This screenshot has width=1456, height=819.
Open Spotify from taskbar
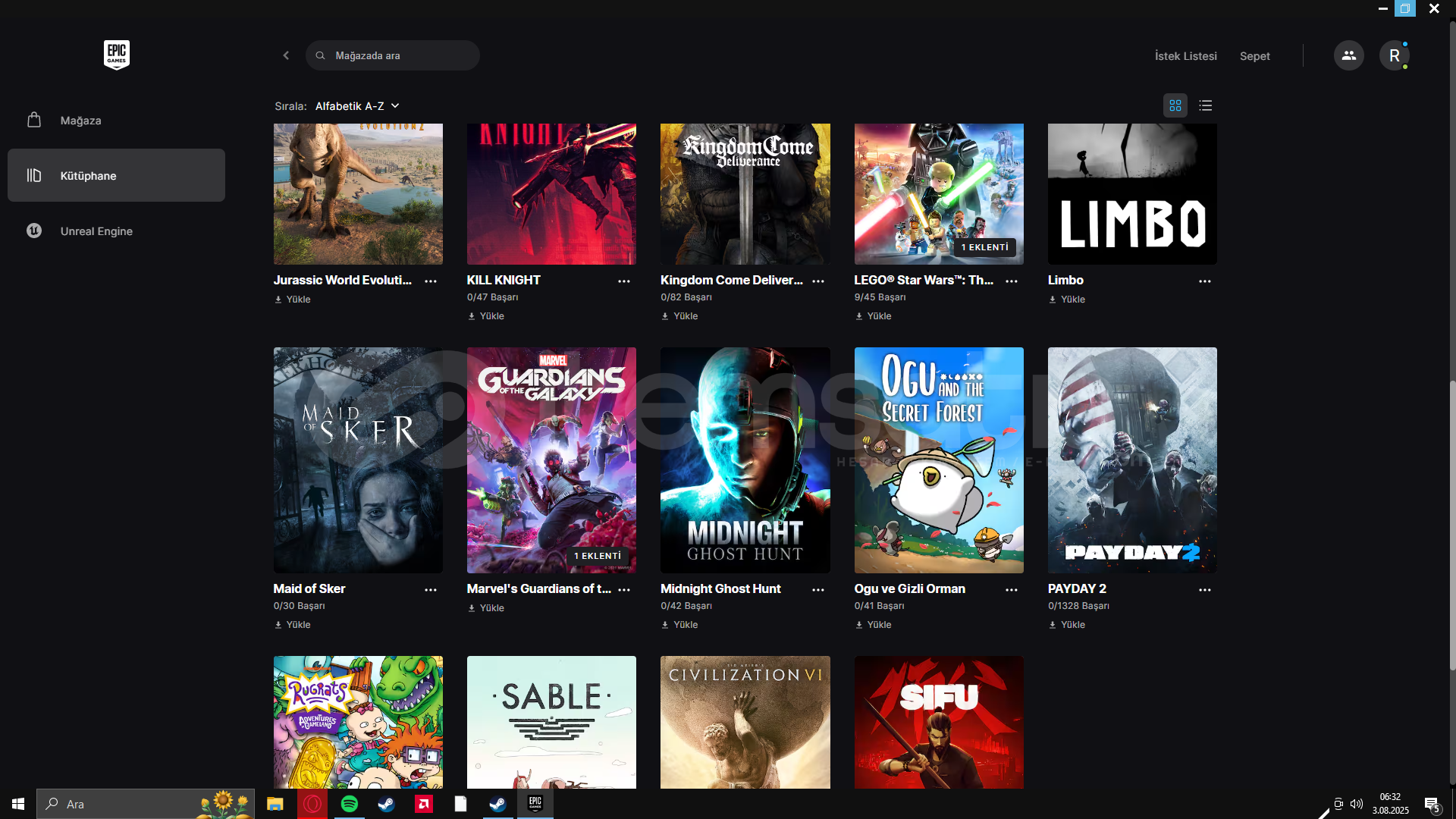point(349,804)
